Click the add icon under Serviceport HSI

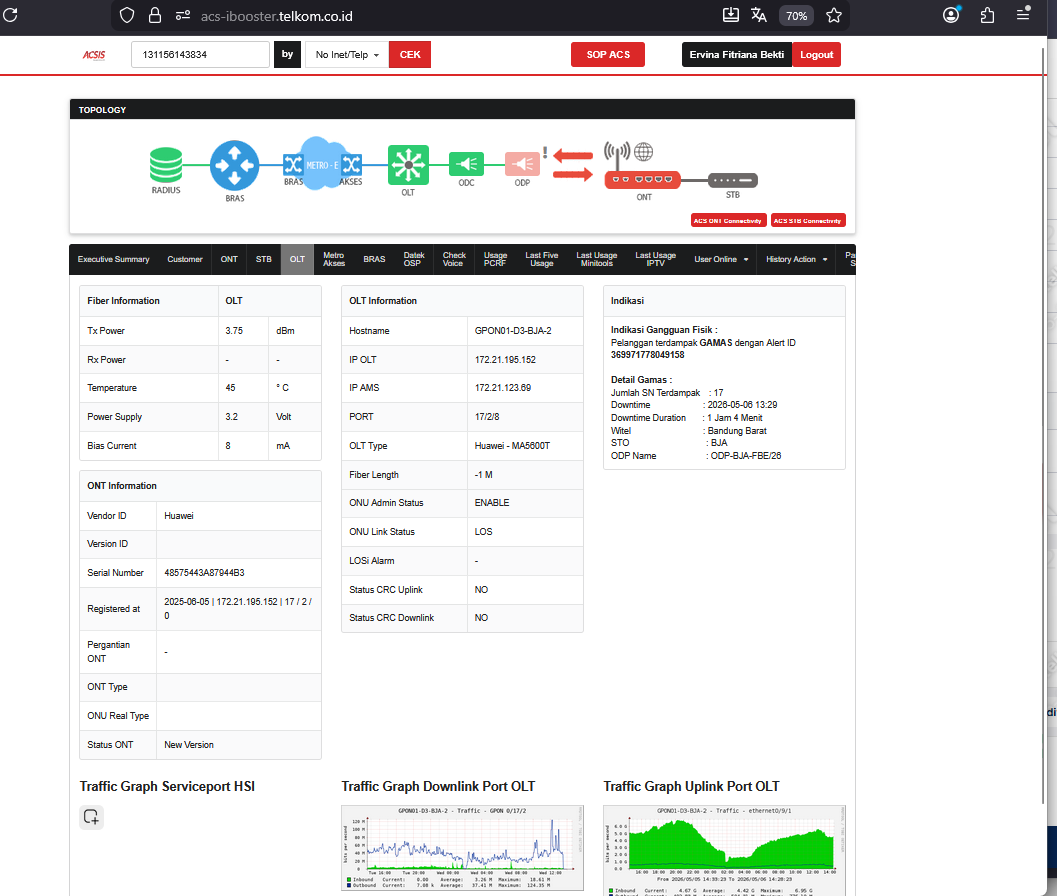[91, 817]
